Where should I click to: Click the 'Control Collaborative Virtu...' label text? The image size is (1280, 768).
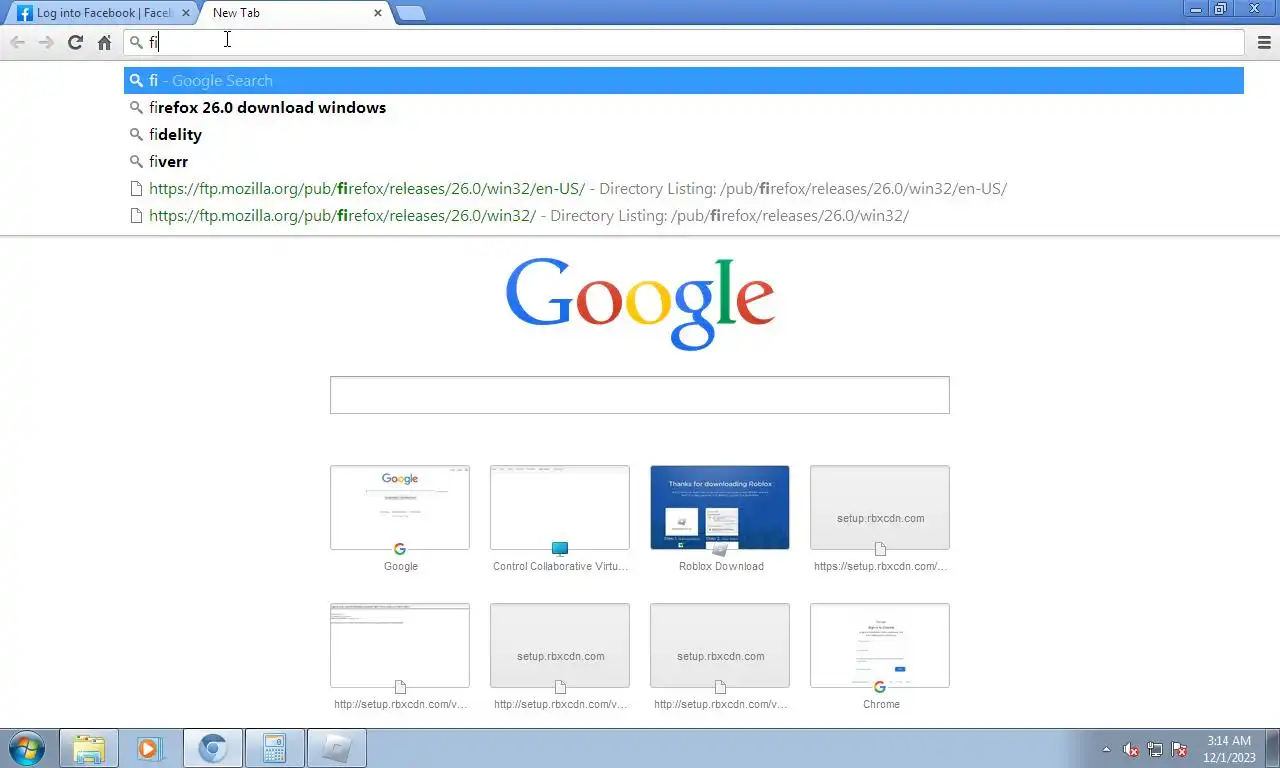[x=560, y=566]
